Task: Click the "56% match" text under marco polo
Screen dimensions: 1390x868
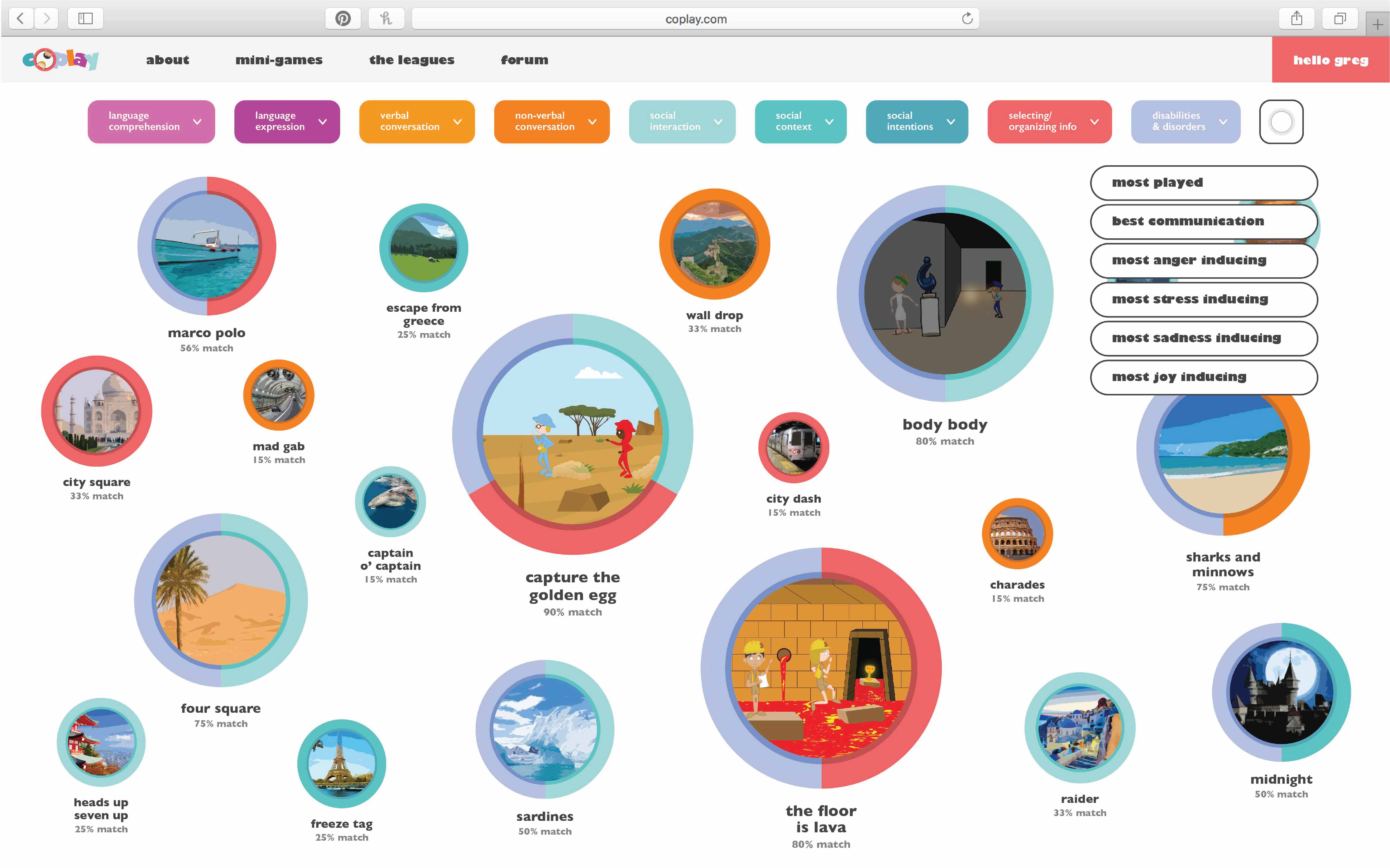Action: tap(207, 348)
